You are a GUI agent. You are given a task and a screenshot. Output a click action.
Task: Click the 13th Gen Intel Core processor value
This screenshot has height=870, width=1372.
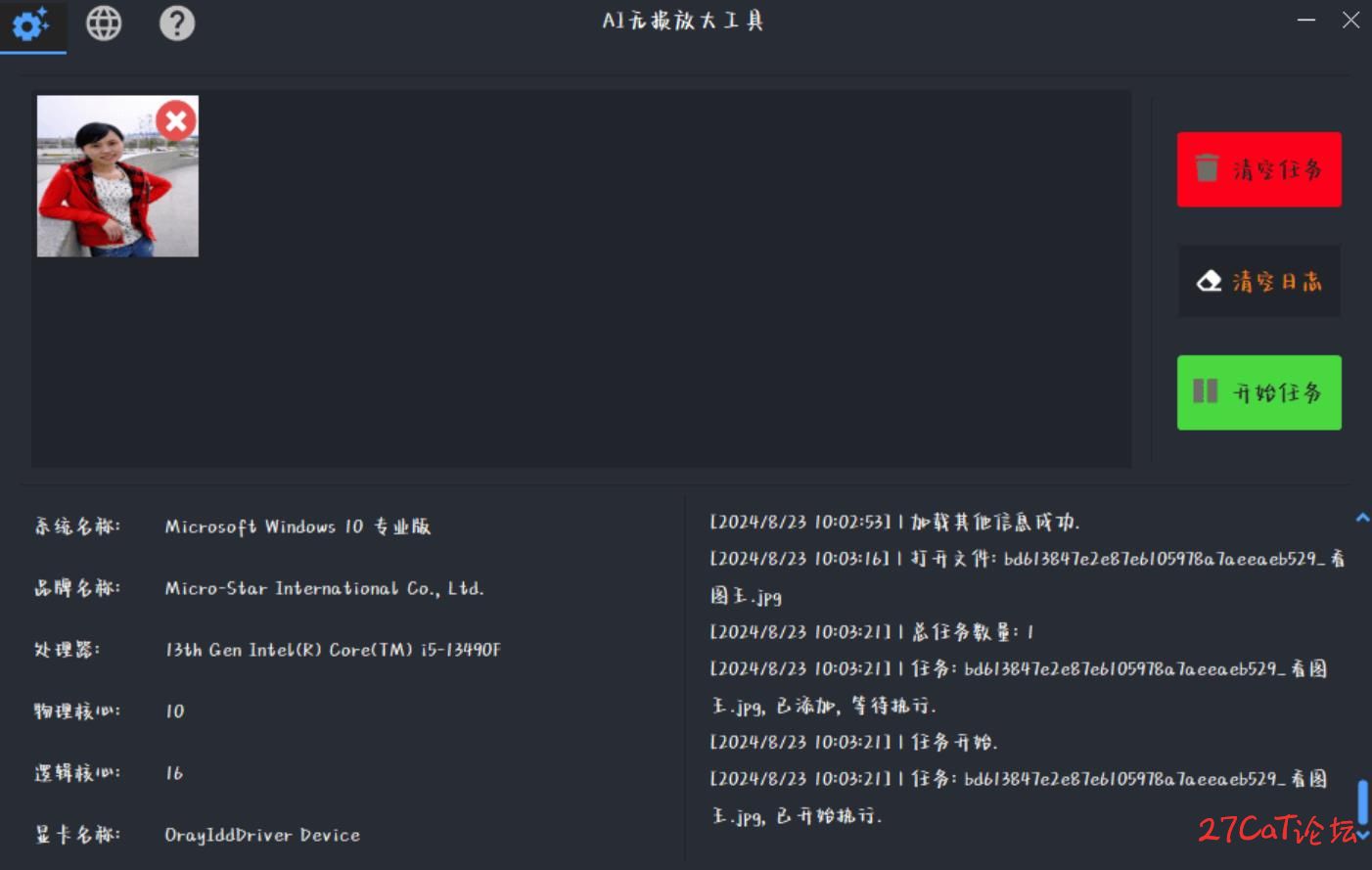point(333,650)
